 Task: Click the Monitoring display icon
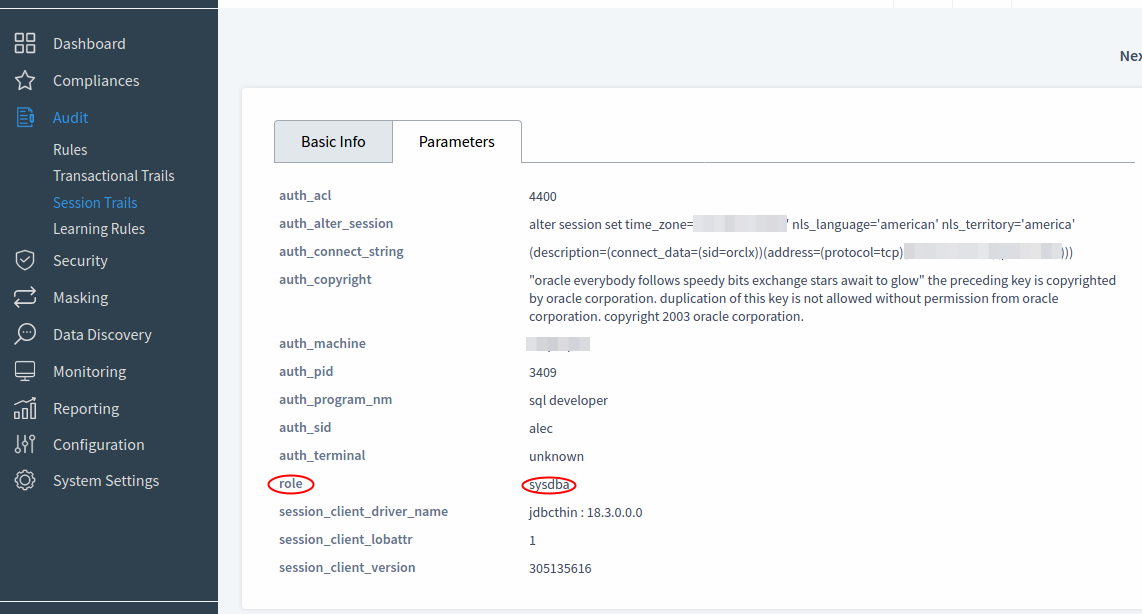pyautogui.click(x=27, y=371)
